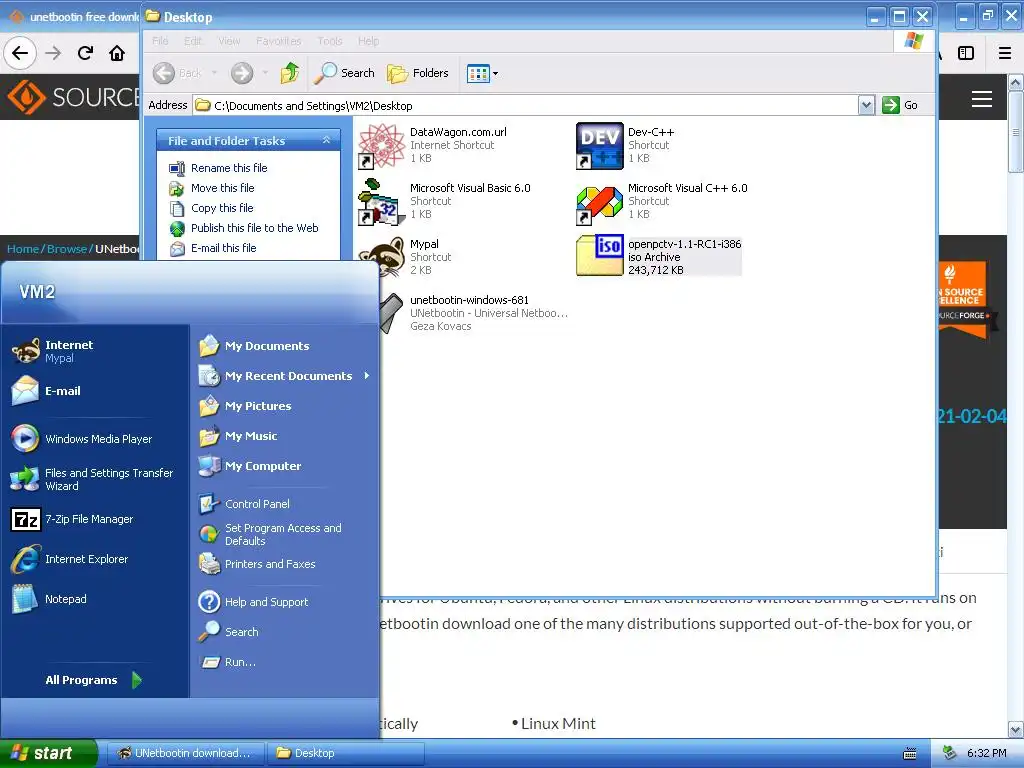Toggle the Folders pane in Explorer
The height and width of the screenshot is (768, 1024).
tap(417, 73)
